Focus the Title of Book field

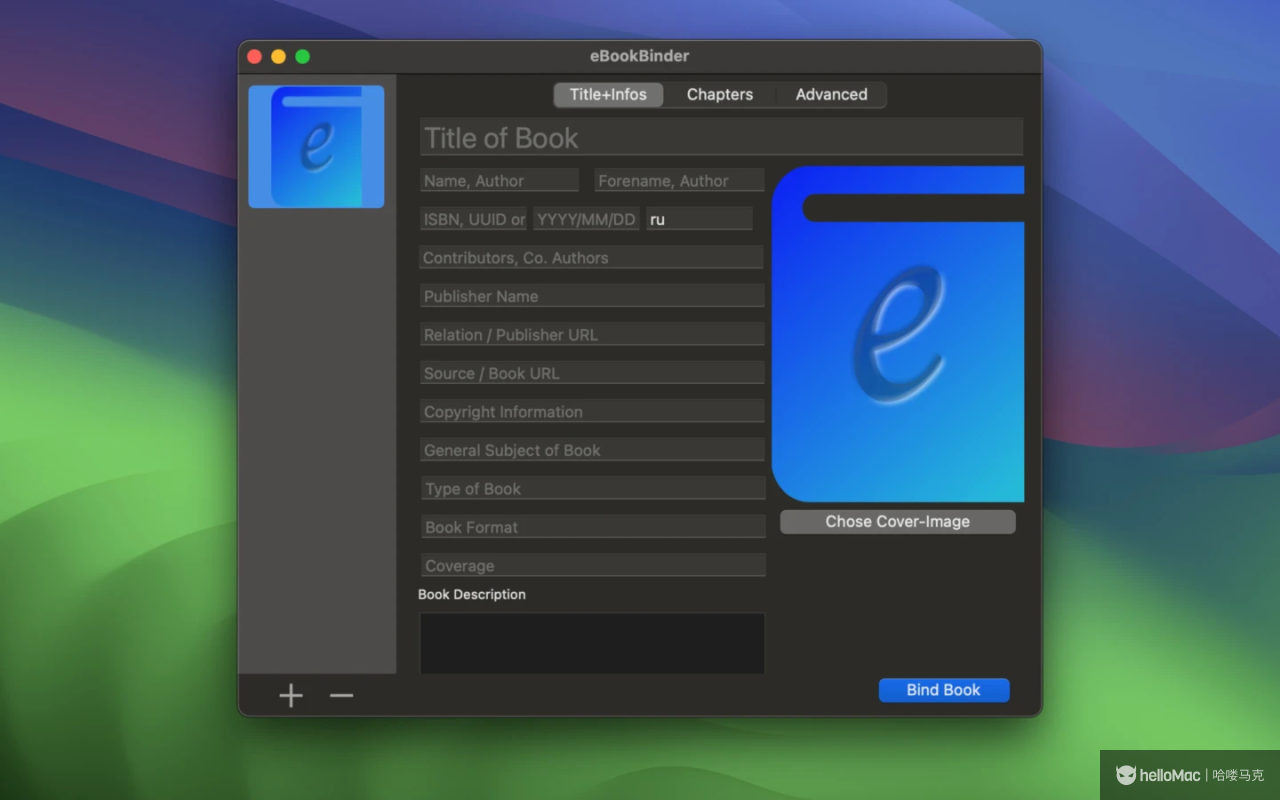721,137
